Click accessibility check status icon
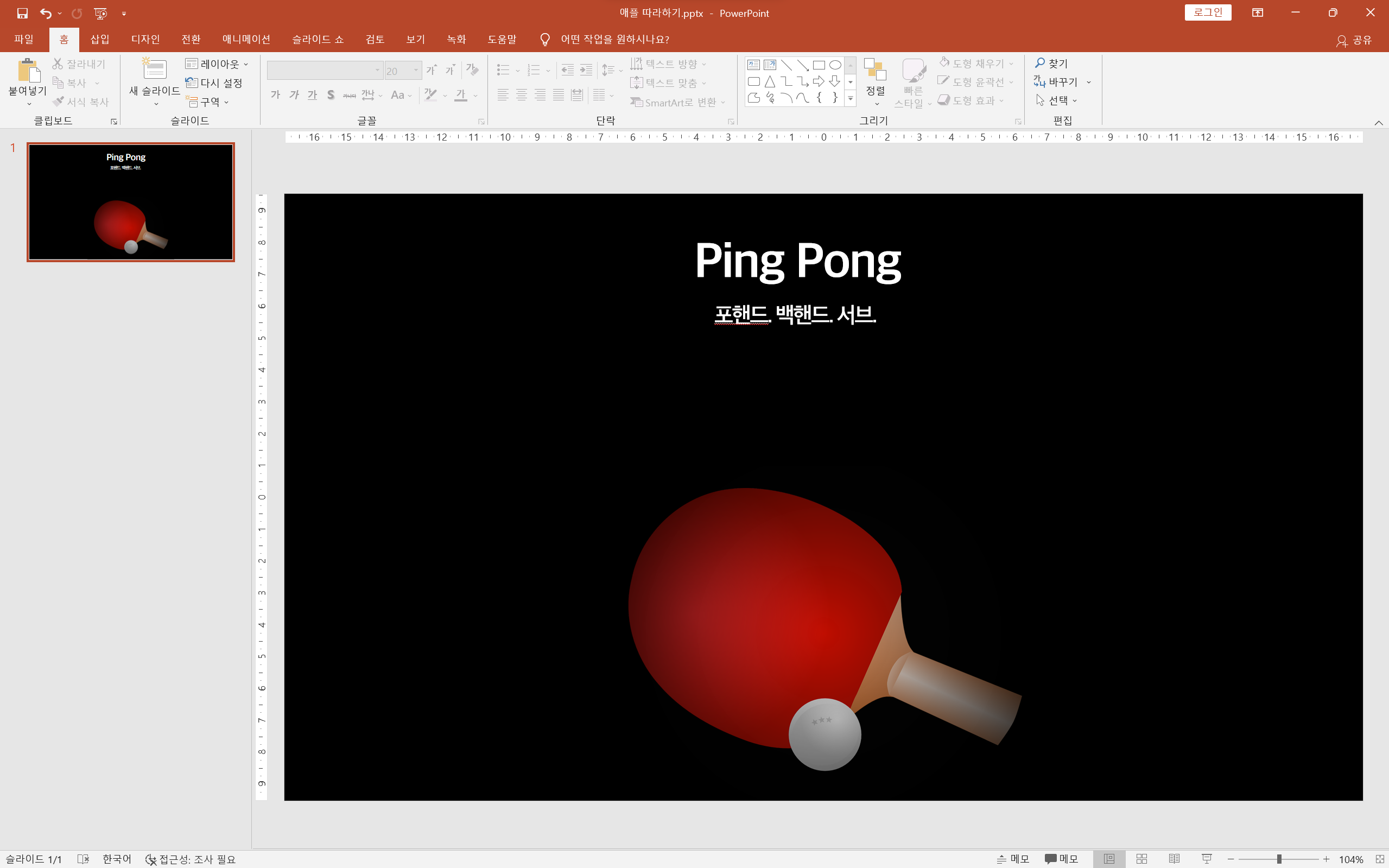Screen dimensions: 1389x868 click(x=150, y=859)
